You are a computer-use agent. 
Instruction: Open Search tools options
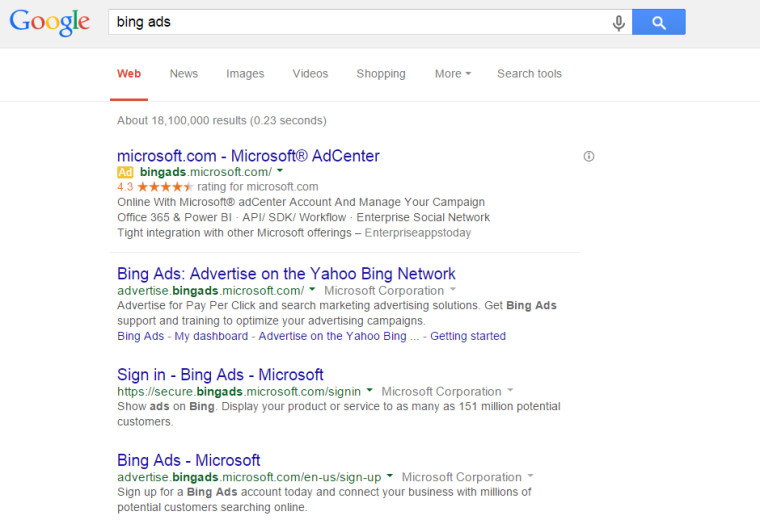pos(529,74)
